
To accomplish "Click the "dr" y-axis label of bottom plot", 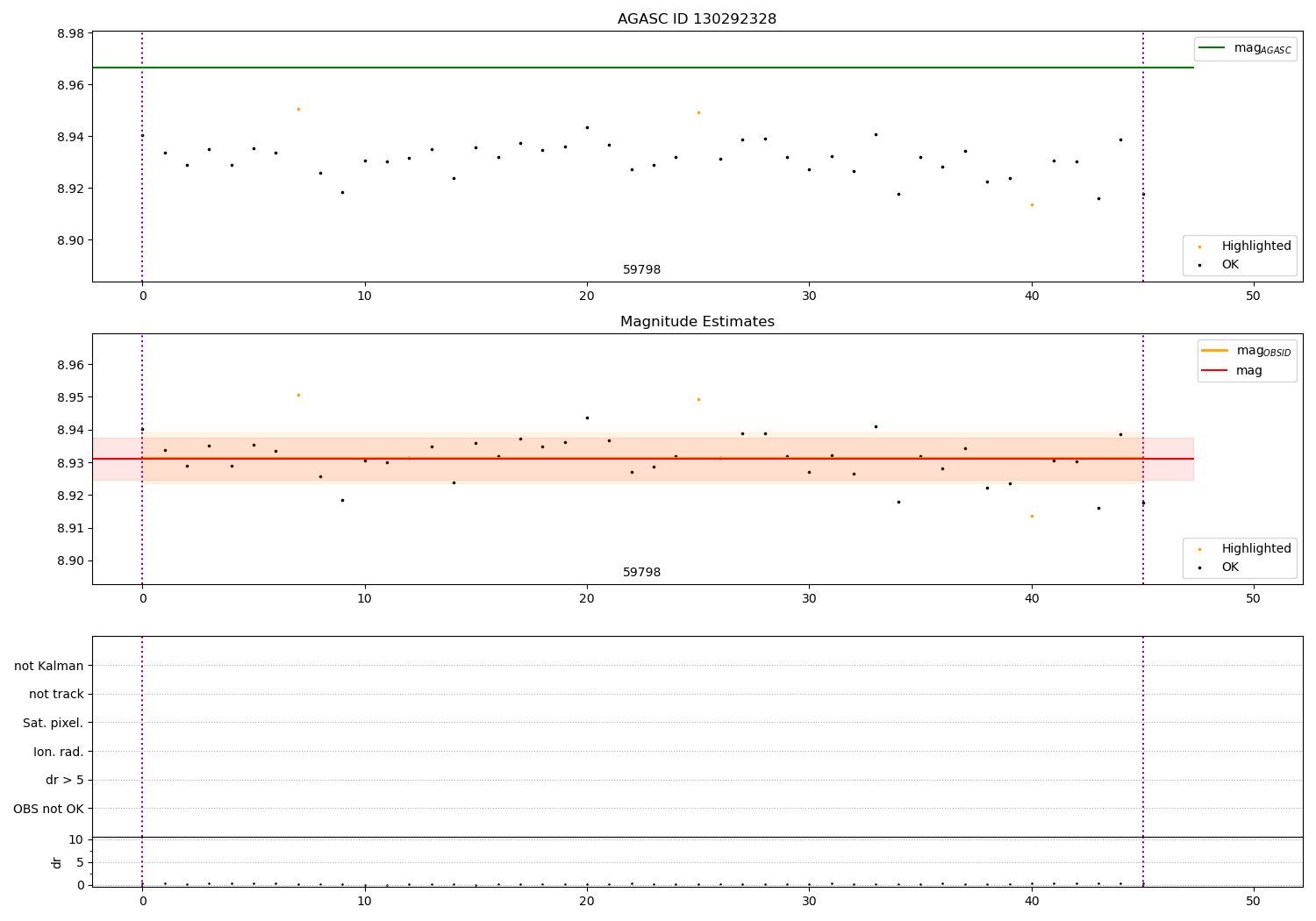I will 57,862.
